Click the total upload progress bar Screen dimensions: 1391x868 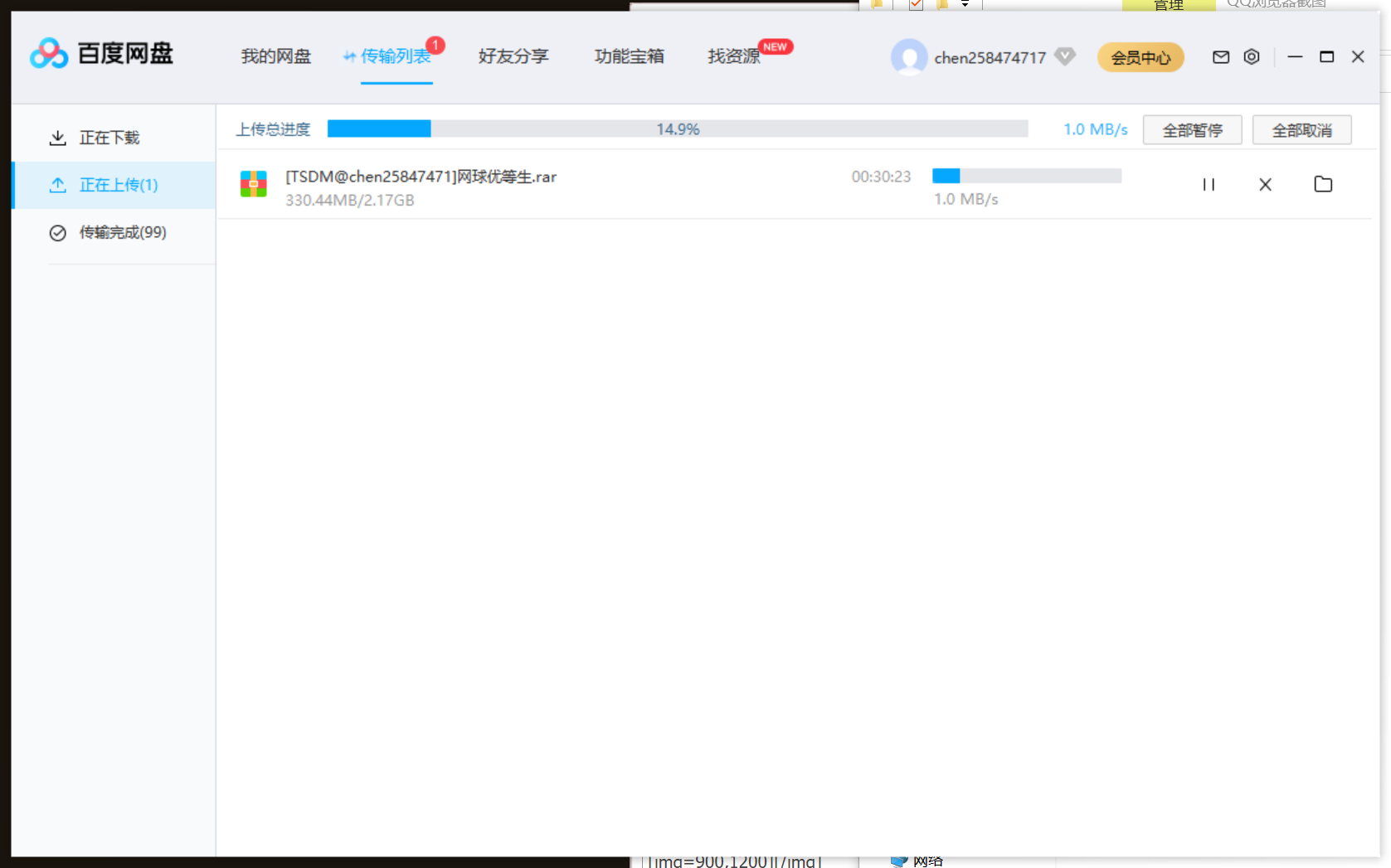677,129
